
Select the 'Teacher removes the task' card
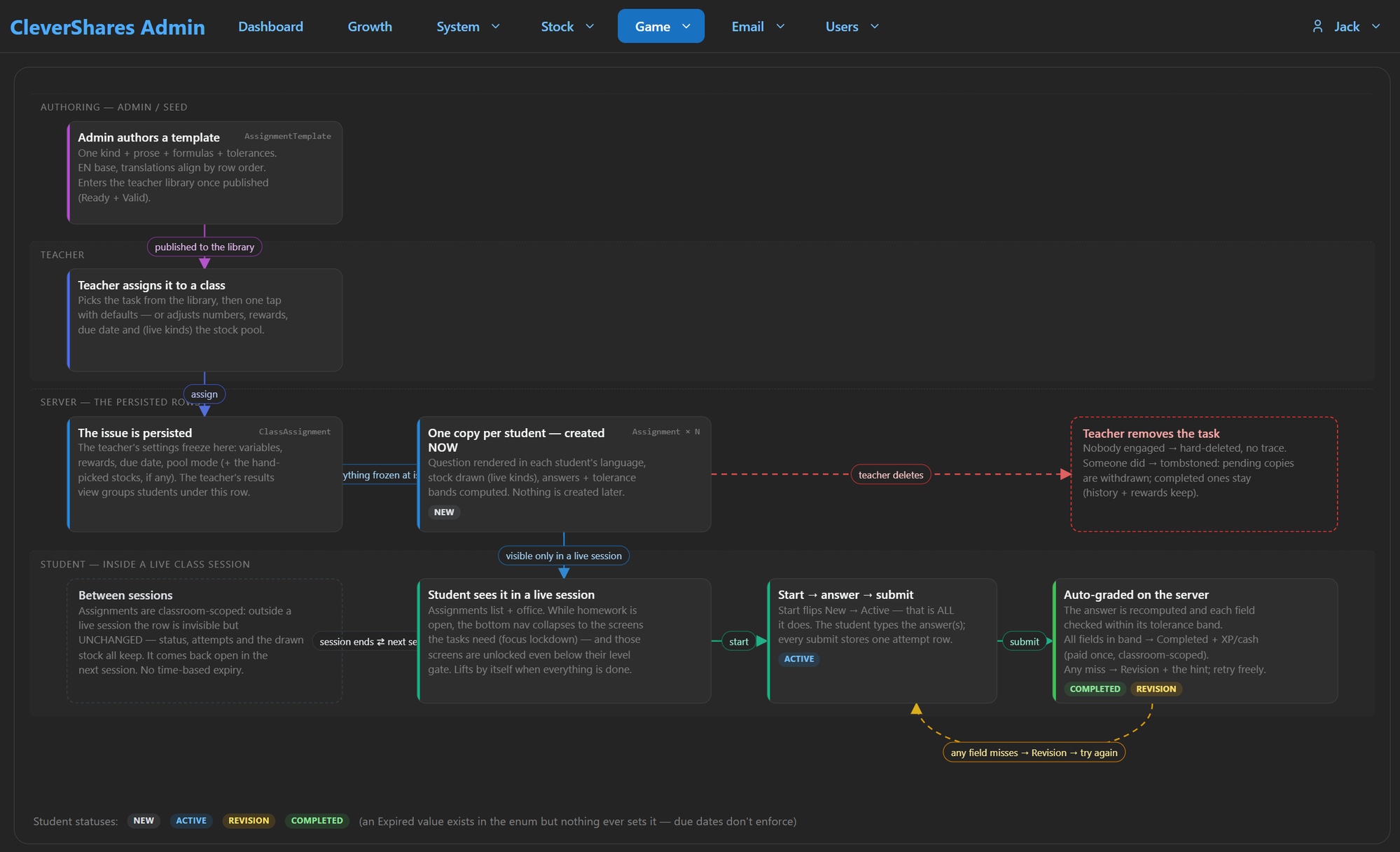pos(1204,474)
